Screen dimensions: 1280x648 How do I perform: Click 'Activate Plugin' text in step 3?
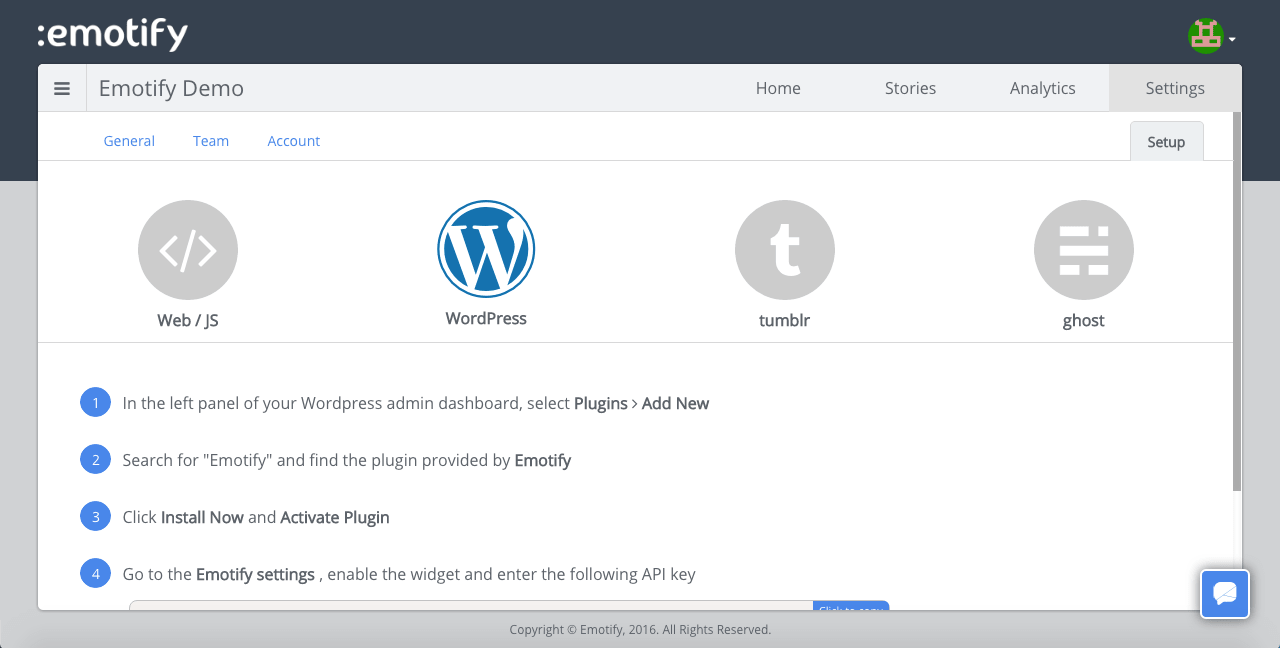point(335,518)
